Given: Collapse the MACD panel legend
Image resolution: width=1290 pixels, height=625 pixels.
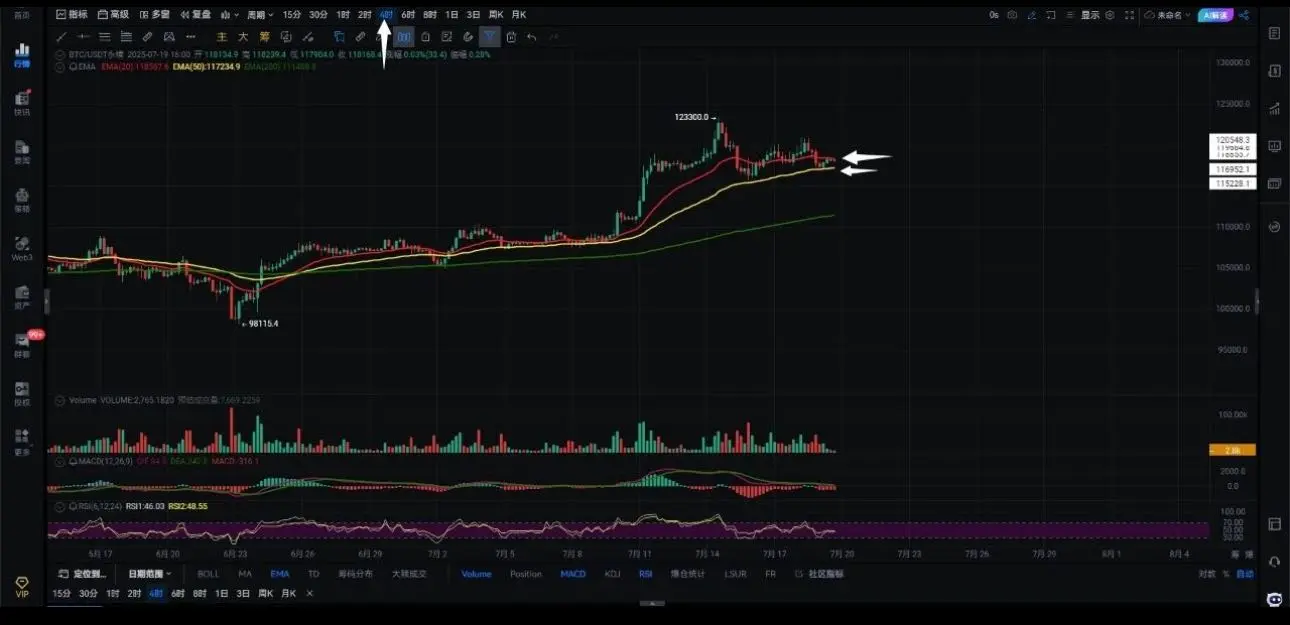Looking at the screenshot, I should click(60, 461).
